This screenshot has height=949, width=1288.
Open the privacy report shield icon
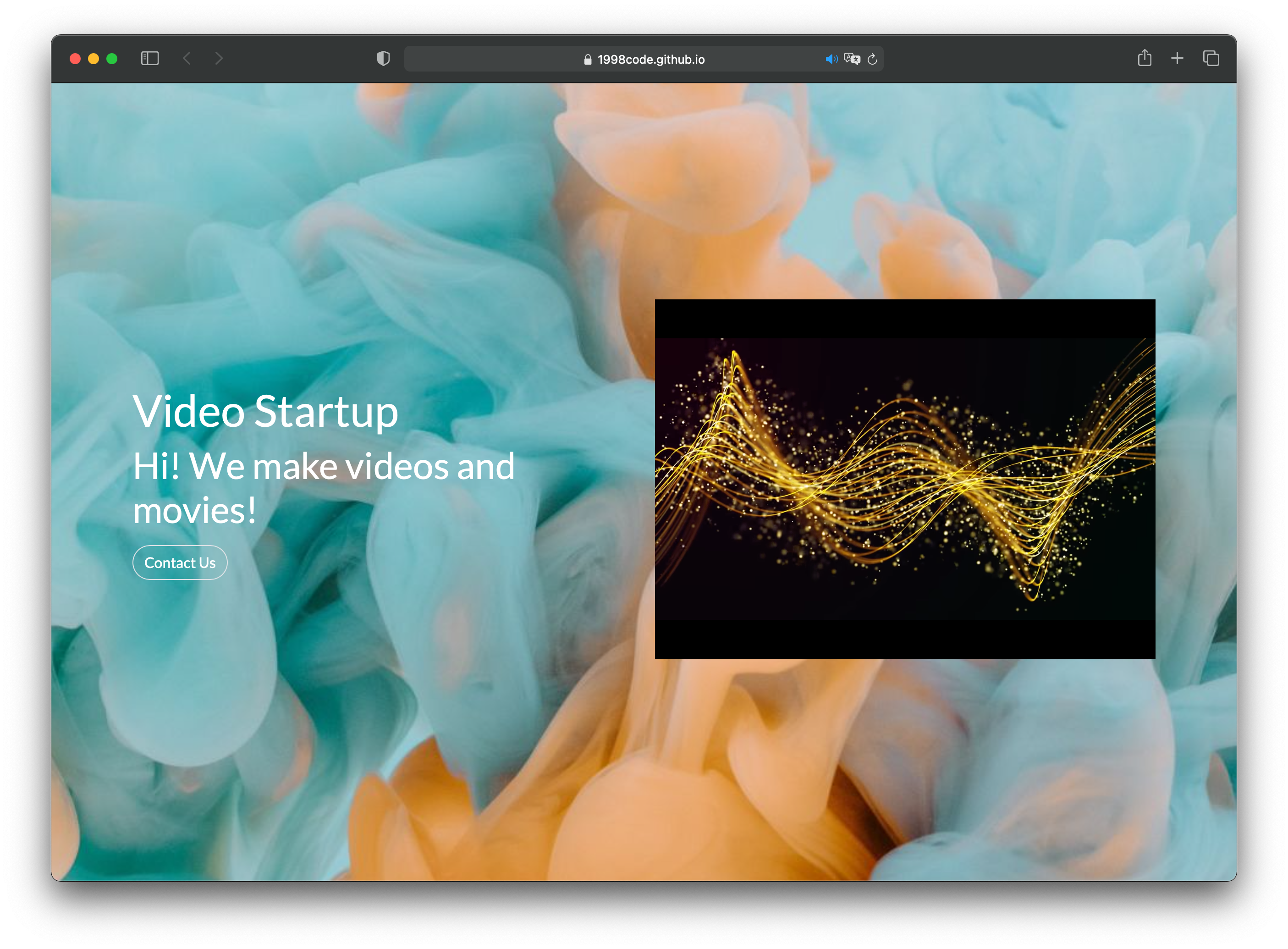click(x=383, y=59)
